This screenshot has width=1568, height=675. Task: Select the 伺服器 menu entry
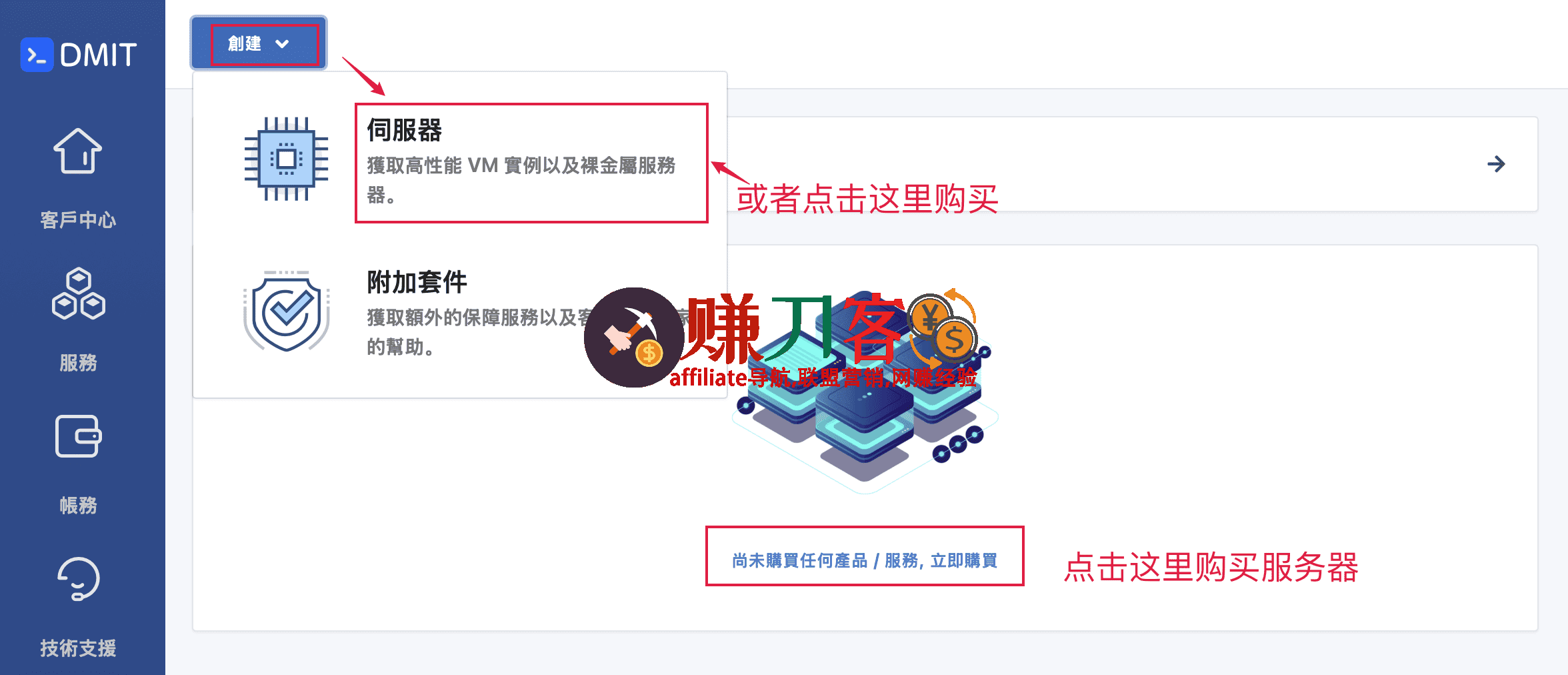pyautogui.click(x=531, y=162)
